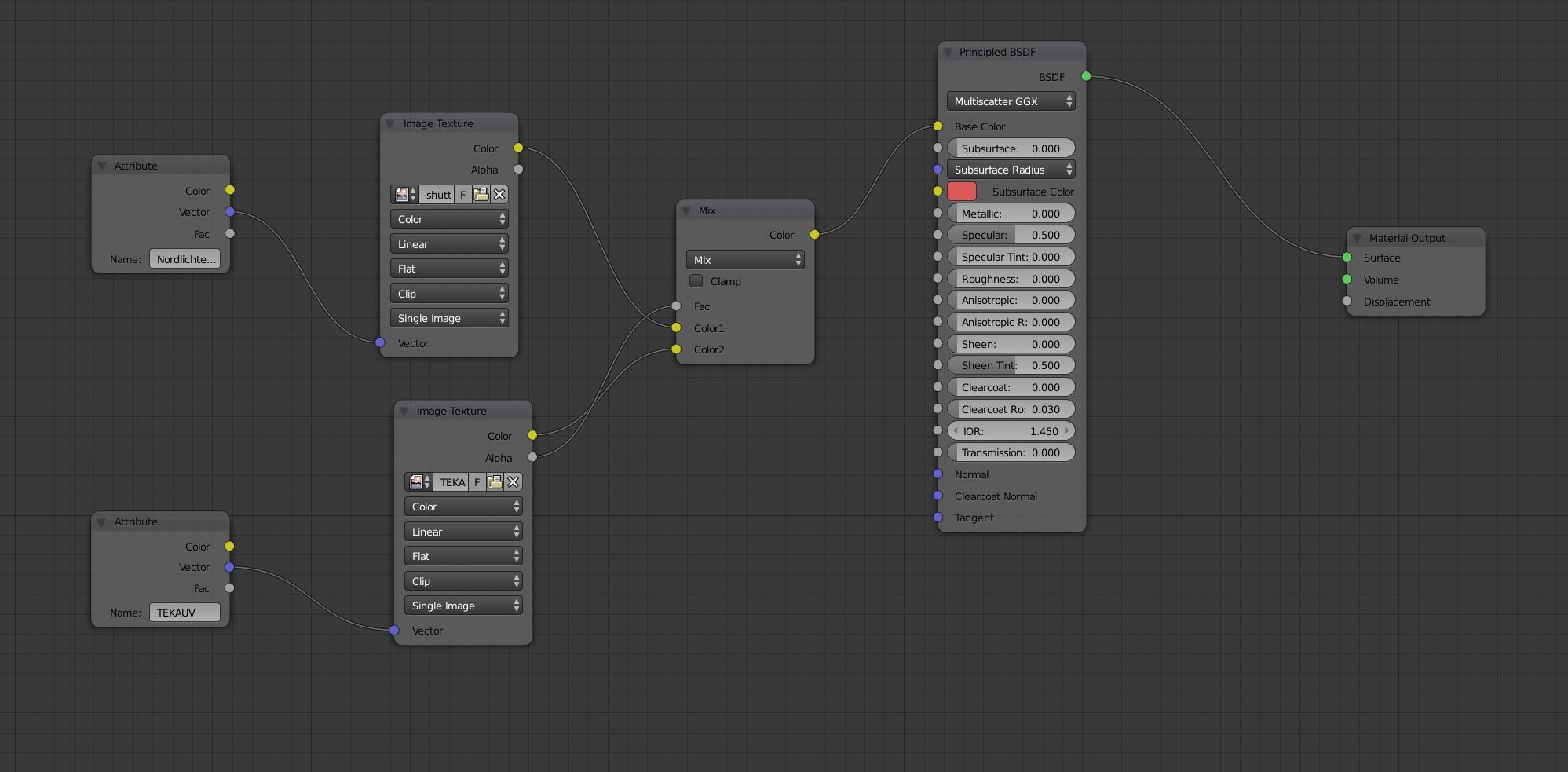The image size is (1568, 772).
Task: Click the TEKAUV attribute name field
Action: 185,613
